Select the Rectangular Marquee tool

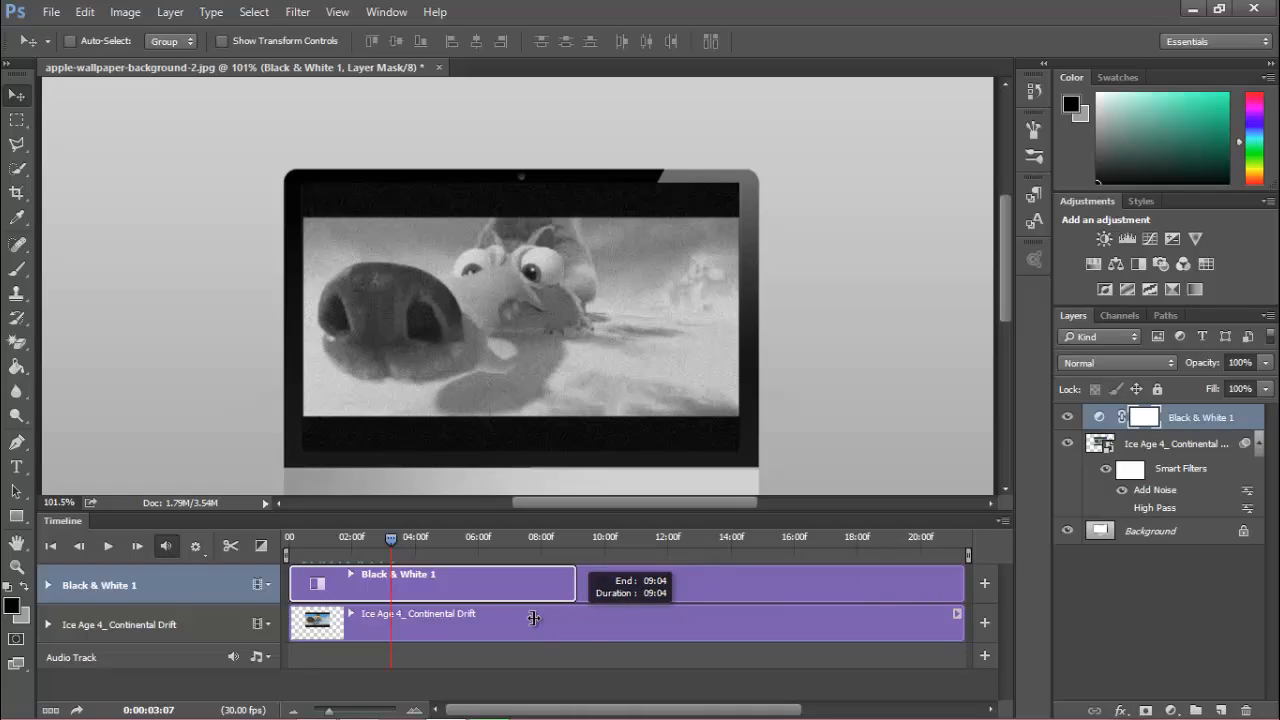(x=17, y=120)
